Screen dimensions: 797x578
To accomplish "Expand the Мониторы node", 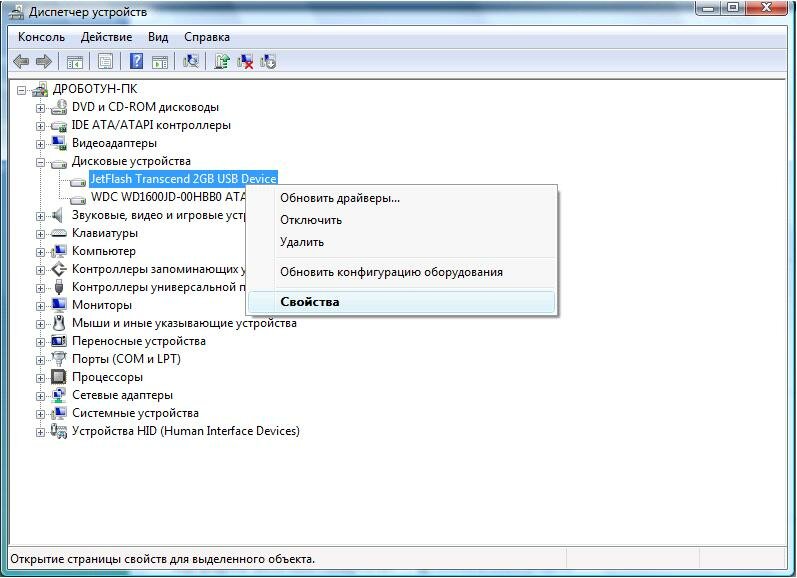I will [x=40, y=306].
